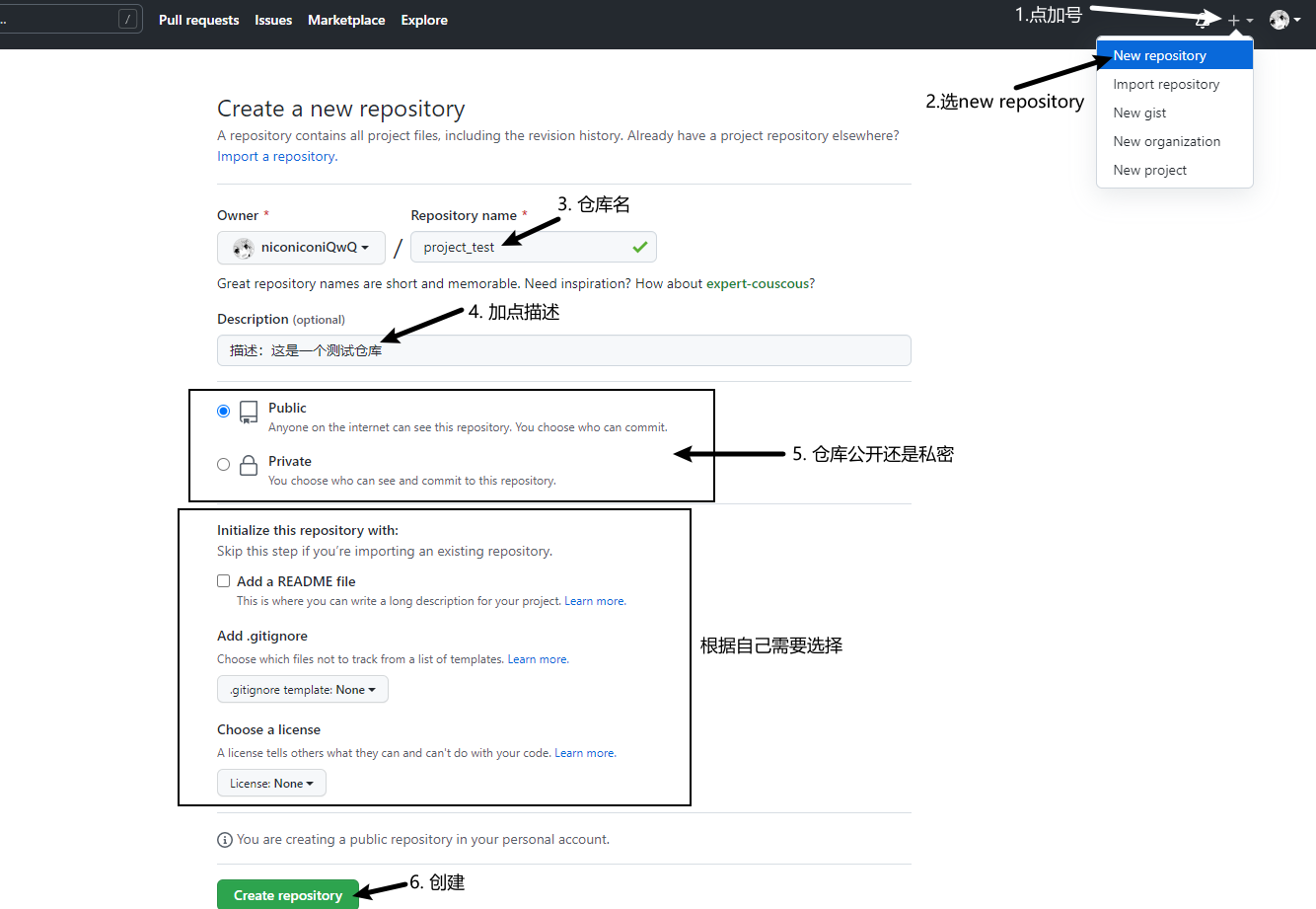Open the user avatar menu in the header

point(1284,20)
